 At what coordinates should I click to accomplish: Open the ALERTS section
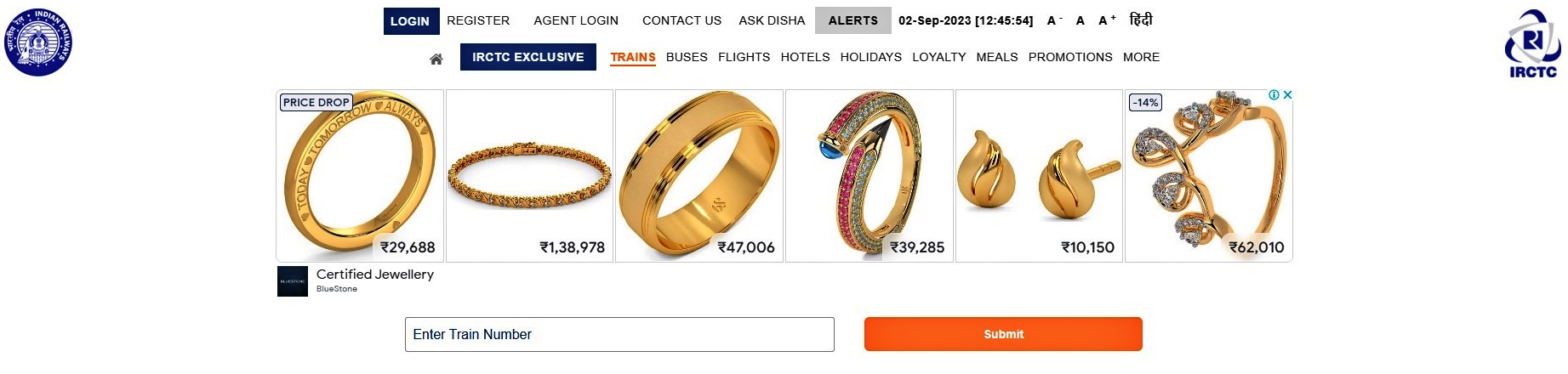click(853, 20)
